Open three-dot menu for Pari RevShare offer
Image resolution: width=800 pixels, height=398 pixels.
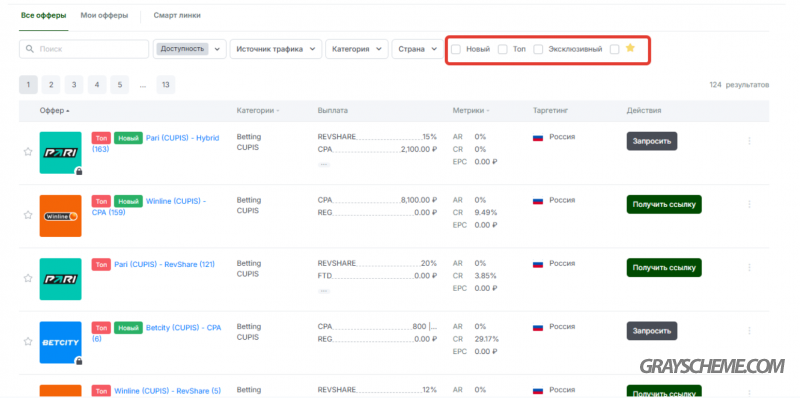[x=749, y=267]
